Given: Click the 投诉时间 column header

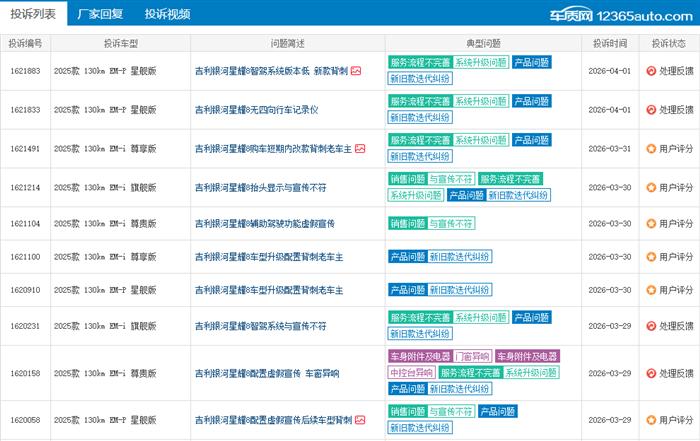Looking at the screenshot, I should [610, 44].
